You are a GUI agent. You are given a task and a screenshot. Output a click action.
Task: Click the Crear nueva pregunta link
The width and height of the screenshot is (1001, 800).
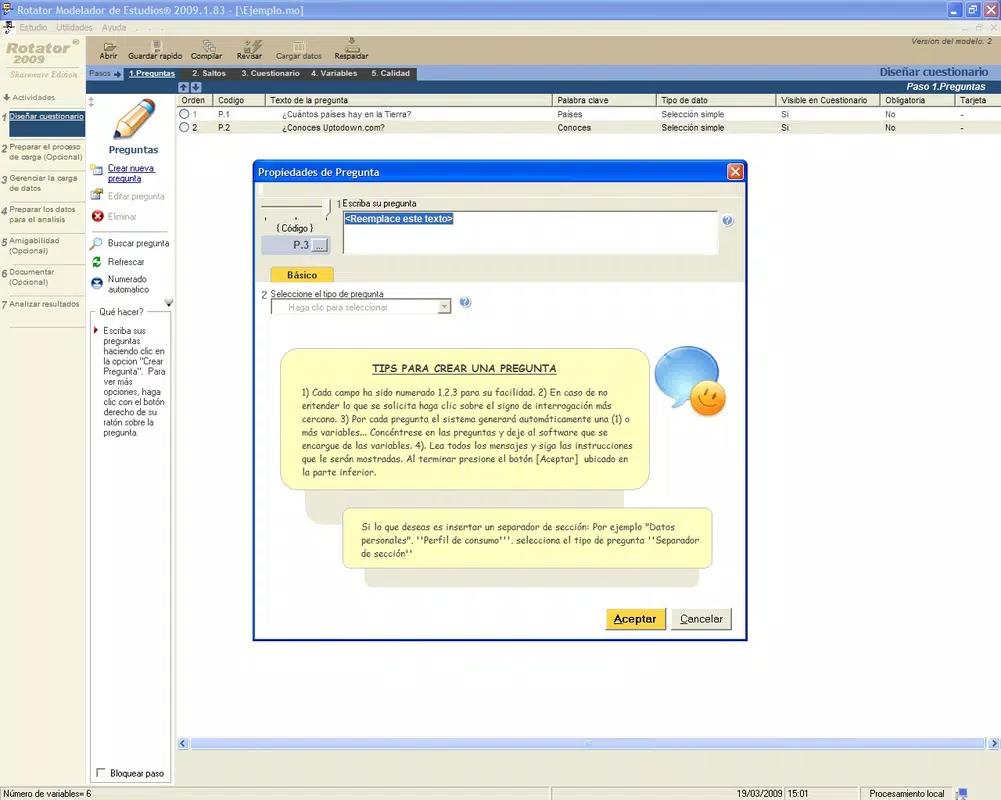(131, 173)
